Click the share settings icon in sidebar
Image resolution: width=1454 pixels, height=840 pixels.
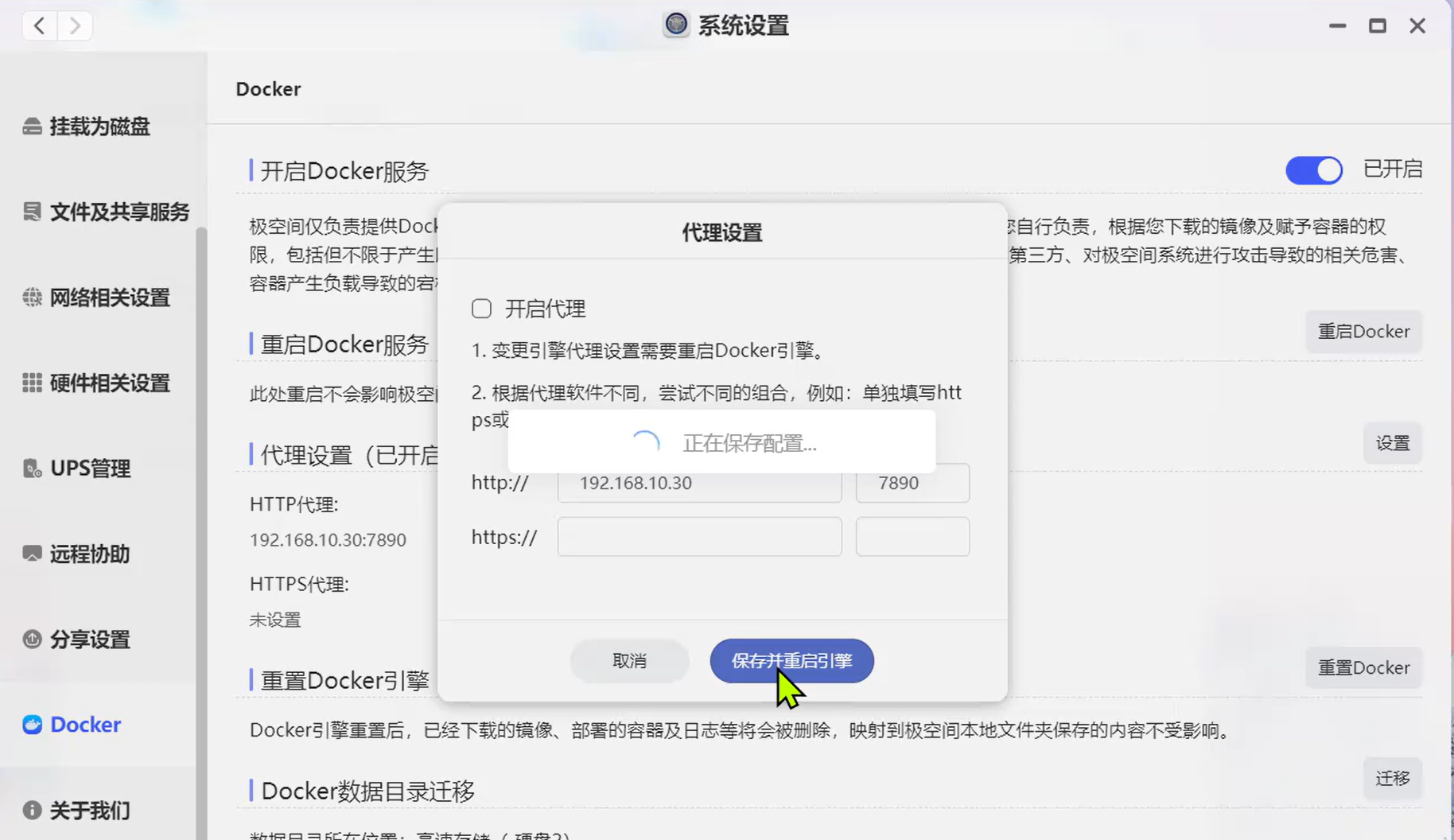32,640
